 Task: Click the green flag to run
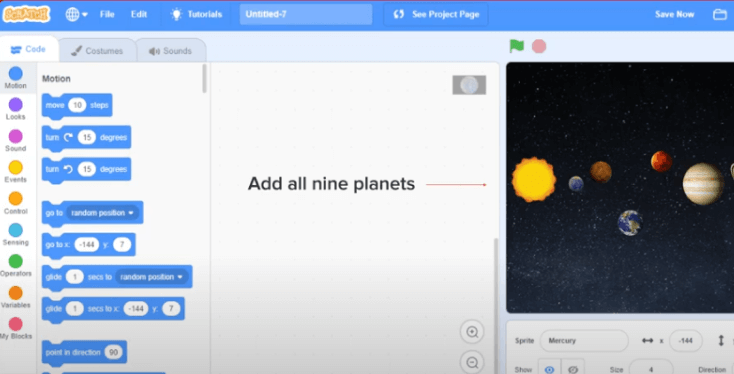tap(517, 46)
